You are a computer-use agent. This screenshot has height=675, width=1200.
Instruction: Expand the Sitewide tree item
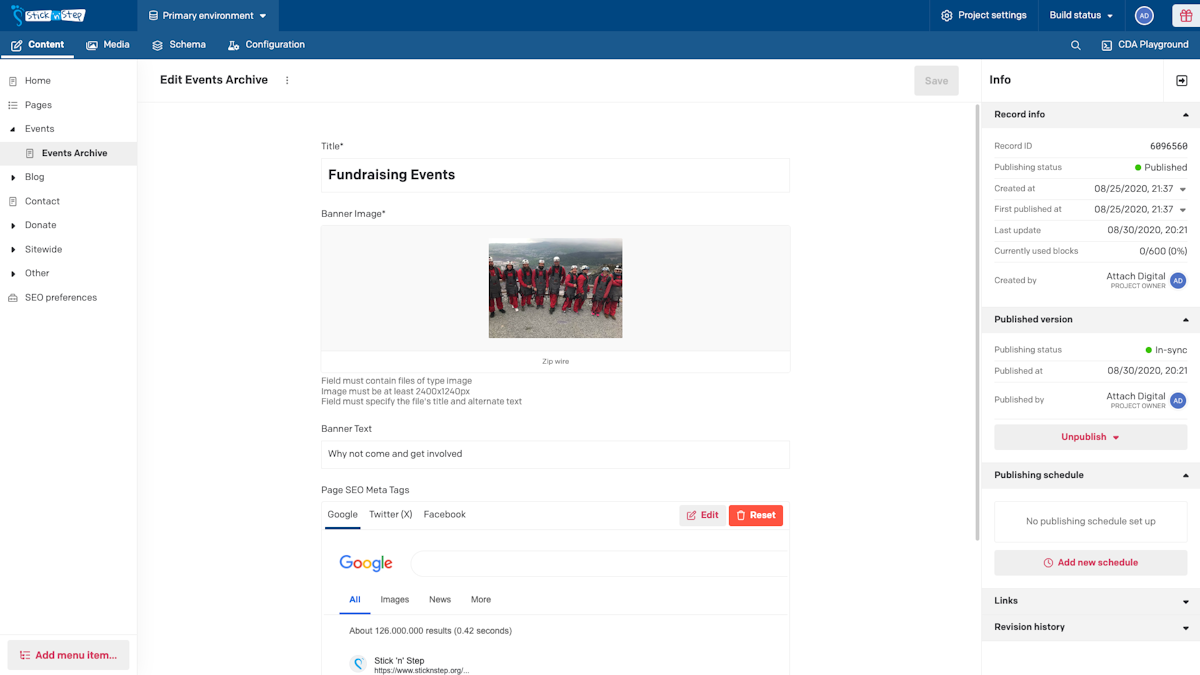click(13, 249)
